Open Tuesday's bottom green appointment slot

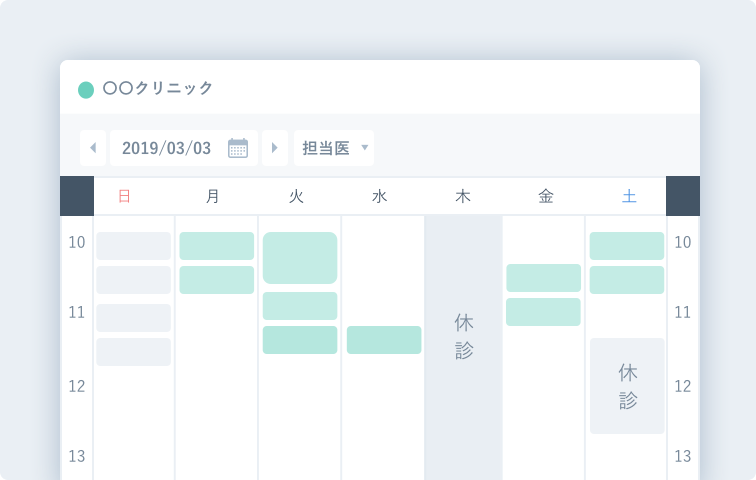tap(300, 340)
